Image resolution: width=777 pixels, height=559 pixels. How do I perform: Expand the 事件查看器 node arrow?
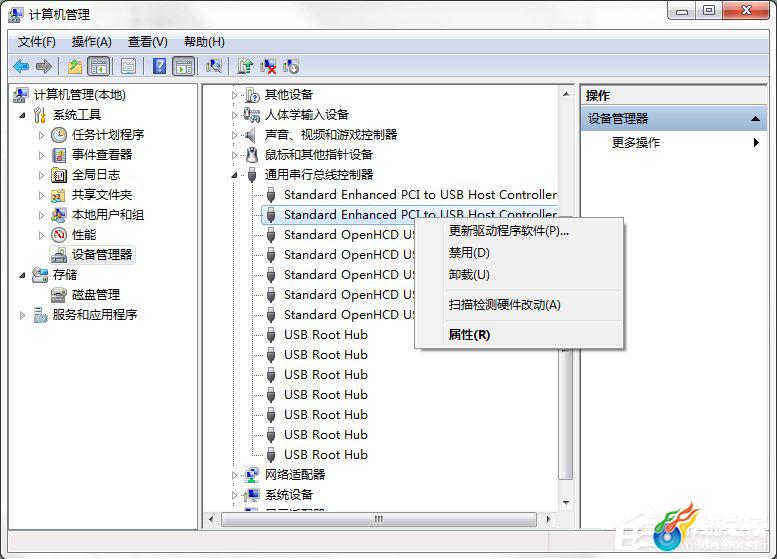pyautogui.click(x=42, y=155)
